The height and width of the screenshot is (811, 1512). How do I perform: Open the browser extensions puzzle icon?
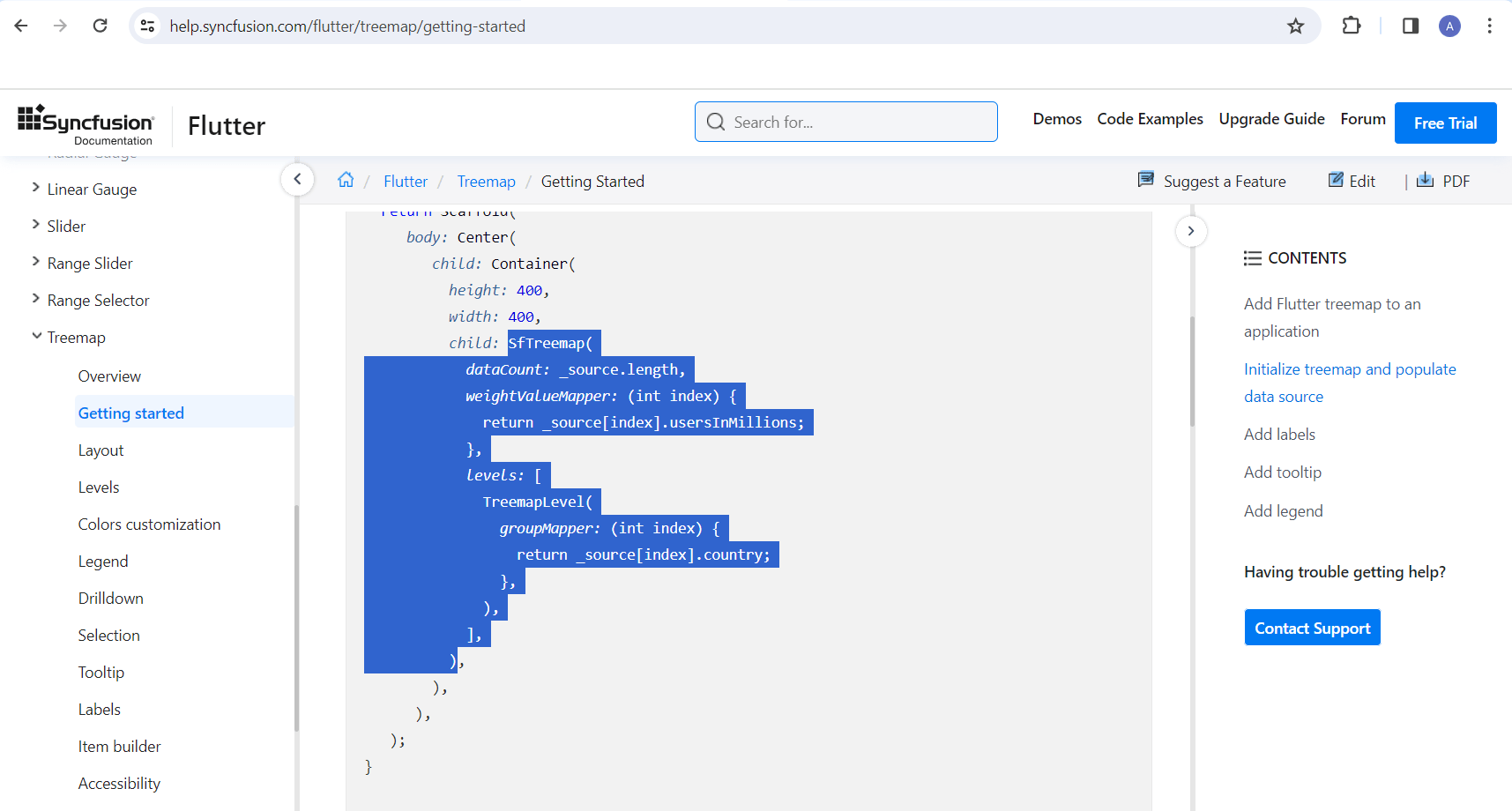[x=1351, y=26]
